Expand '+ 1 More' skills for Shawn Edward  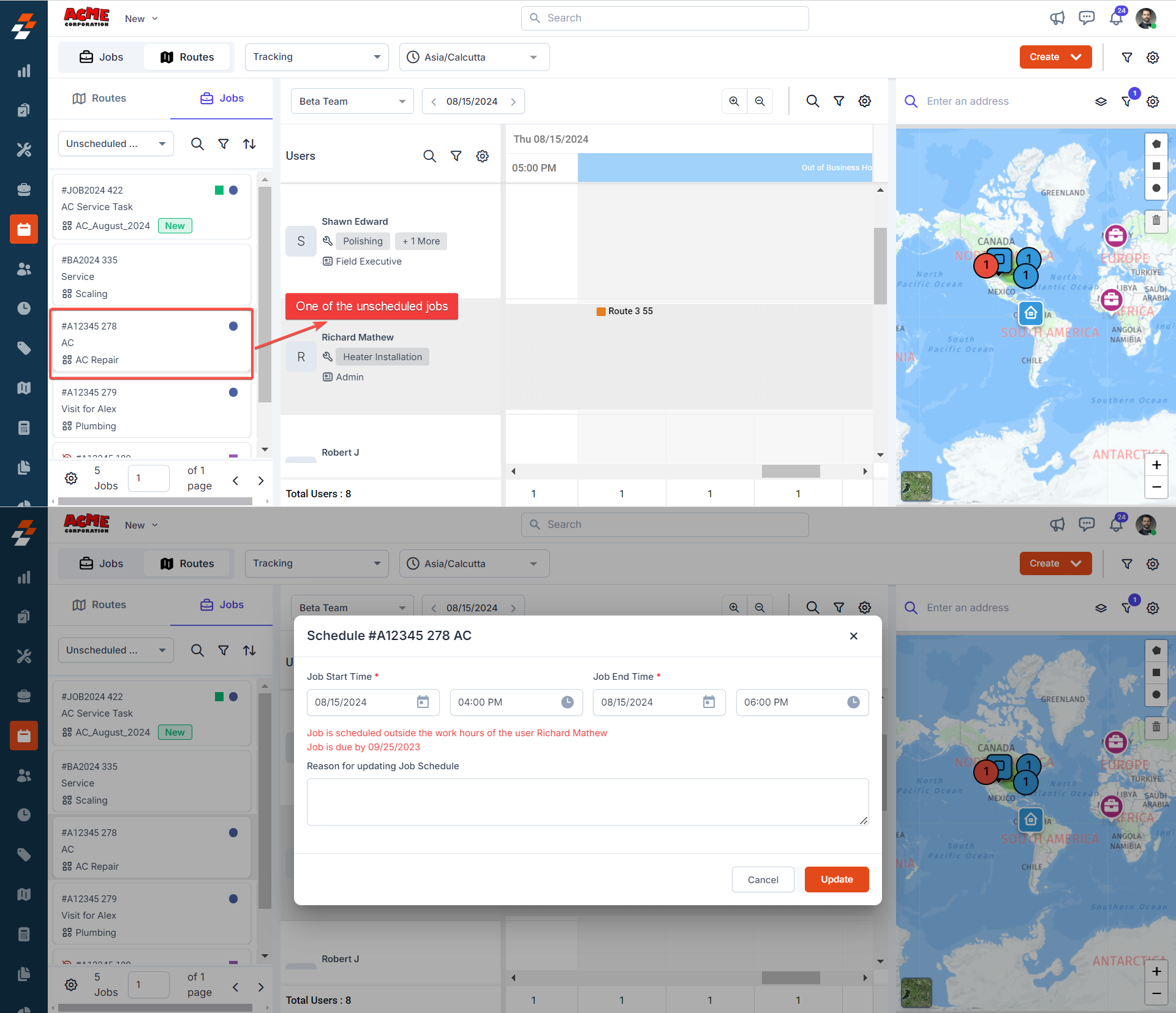coord(421,241)
